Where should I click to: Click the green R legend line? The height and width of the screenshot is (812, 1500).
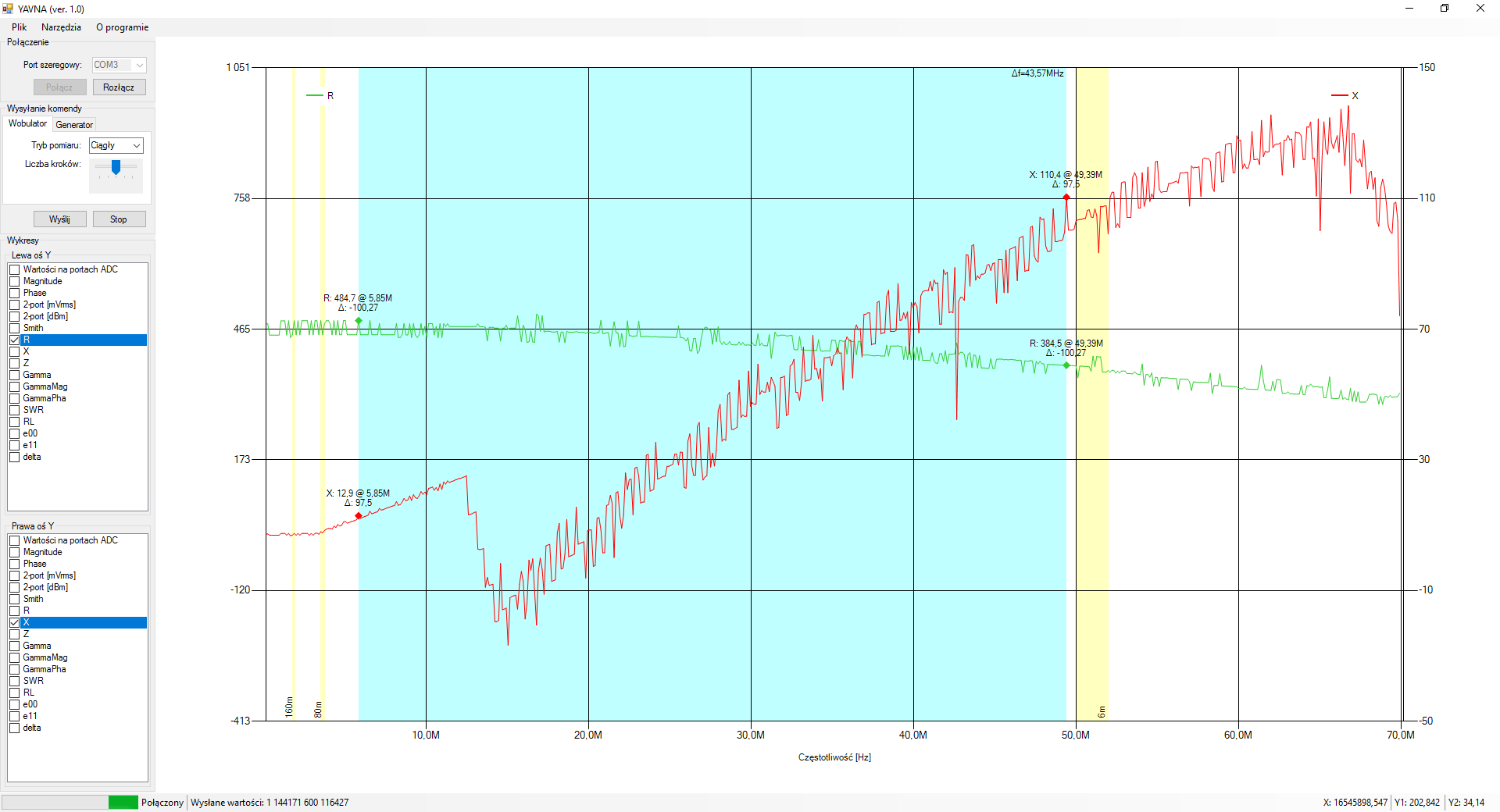tap(315, 96)
